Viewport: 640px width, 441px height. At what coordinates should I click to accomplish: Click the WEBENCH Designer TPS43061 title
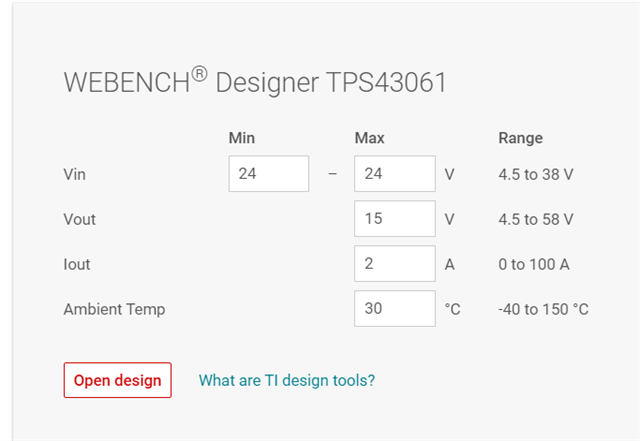pos(255,82)
